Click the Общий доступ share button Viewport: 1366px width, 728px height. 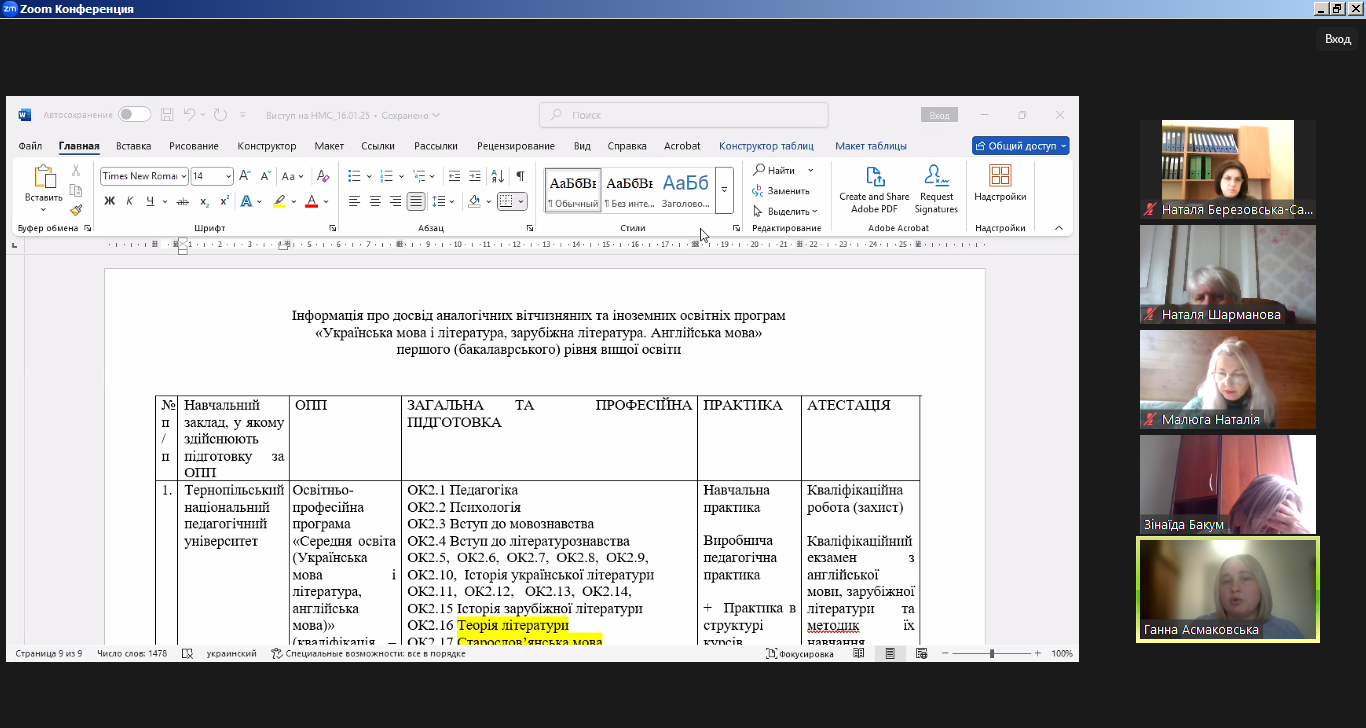pos(1021,146)
